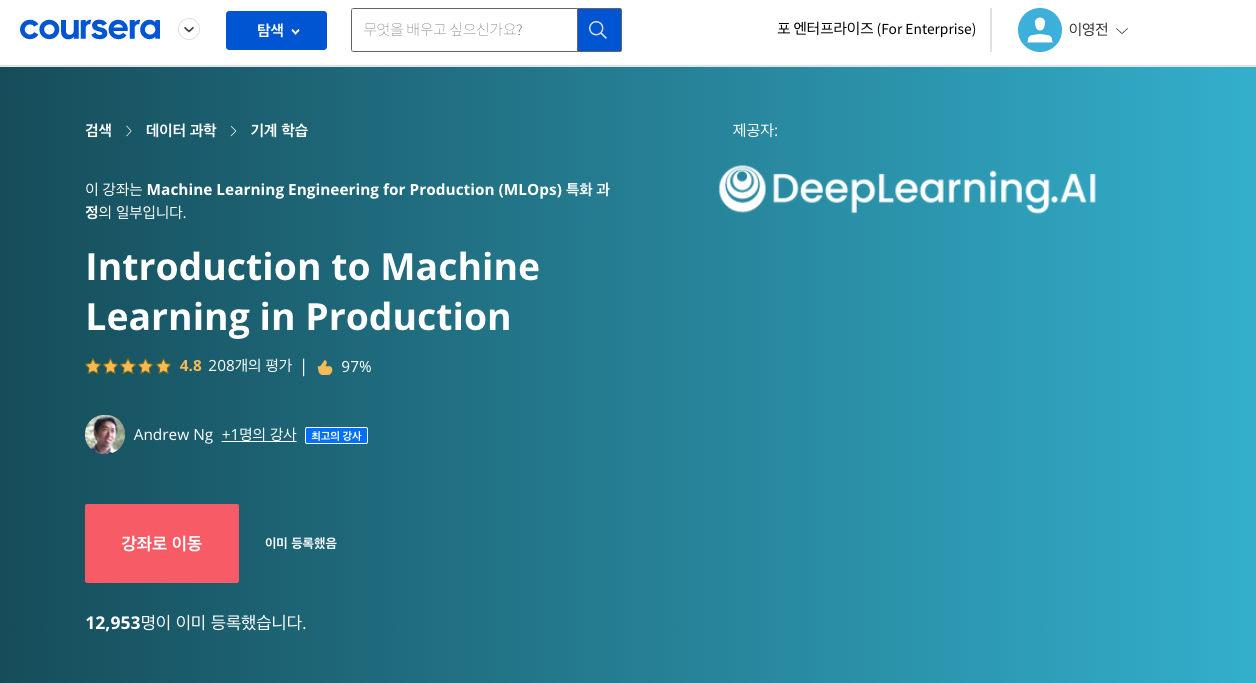
Task: Click the 강좌로 이동 button
Action: tap(162, 543)
